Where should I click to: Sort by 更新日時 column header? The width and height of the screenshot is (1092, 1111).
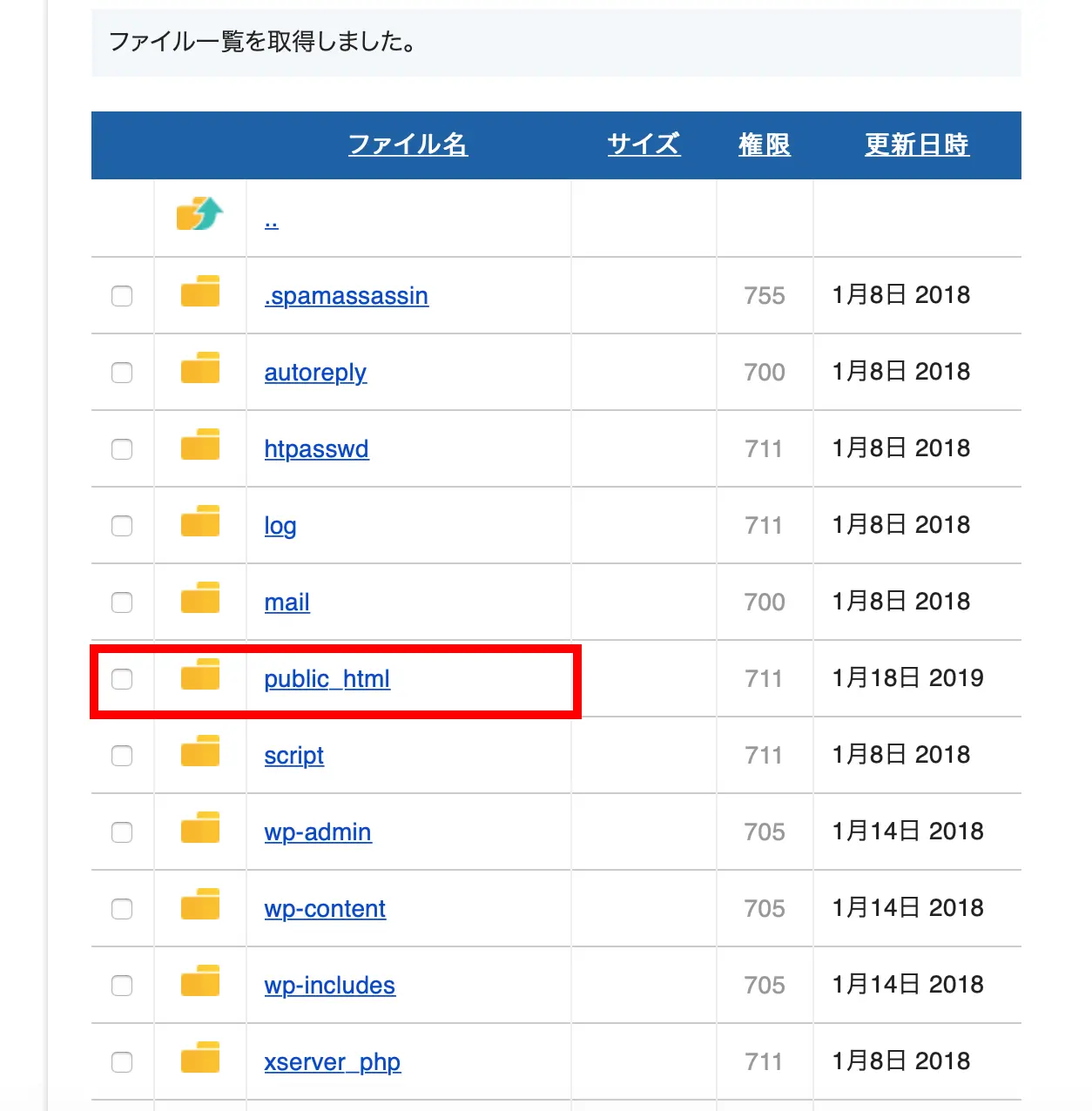coord(916,145)
